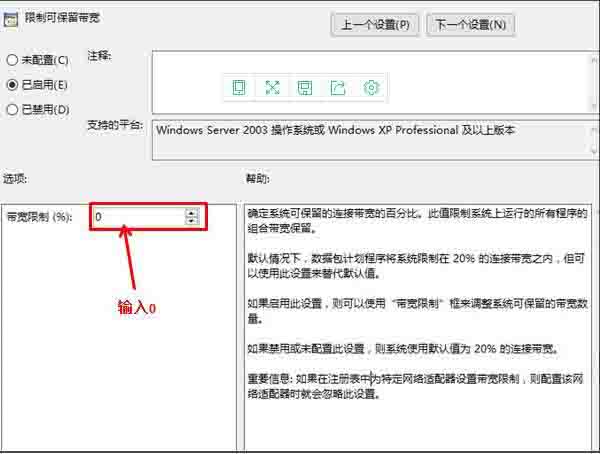Go to 下一个设置(N) next setting

coord(471,24)
